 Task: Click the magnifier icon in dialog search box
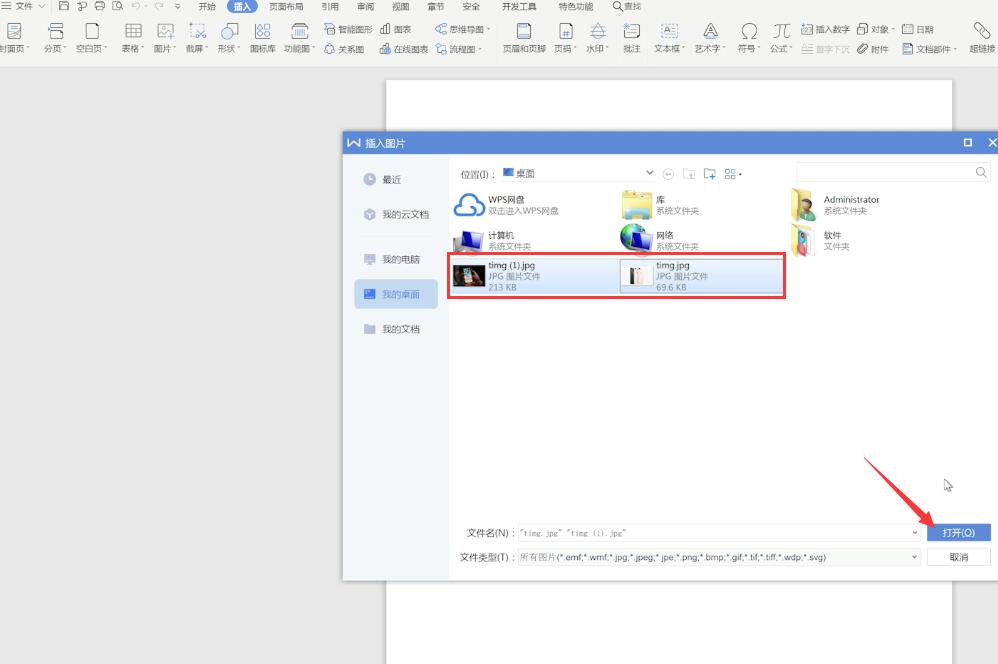tap(981, 173)
